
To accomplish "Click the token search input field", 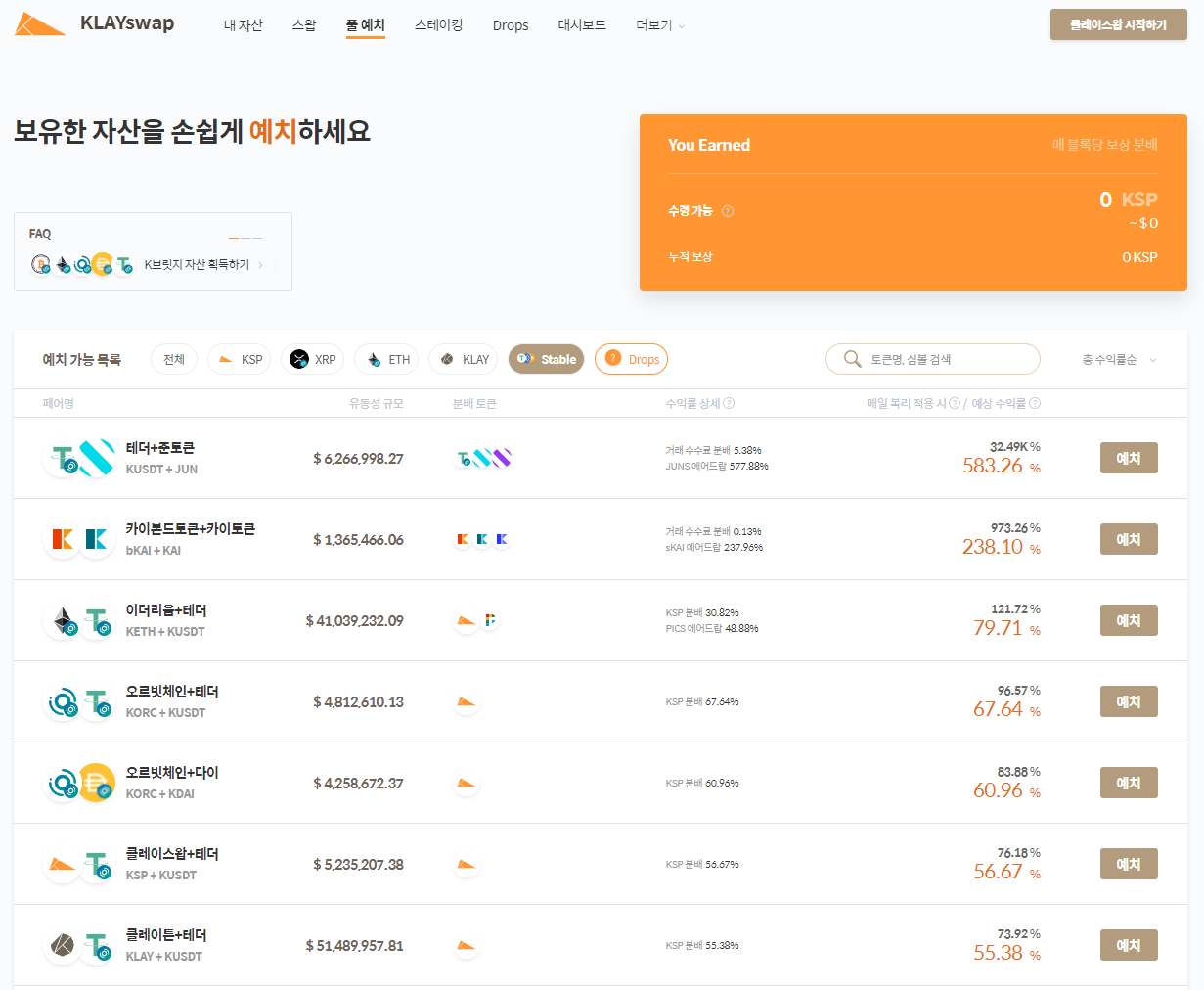I will pyautogui.click(x=932, y=359).
